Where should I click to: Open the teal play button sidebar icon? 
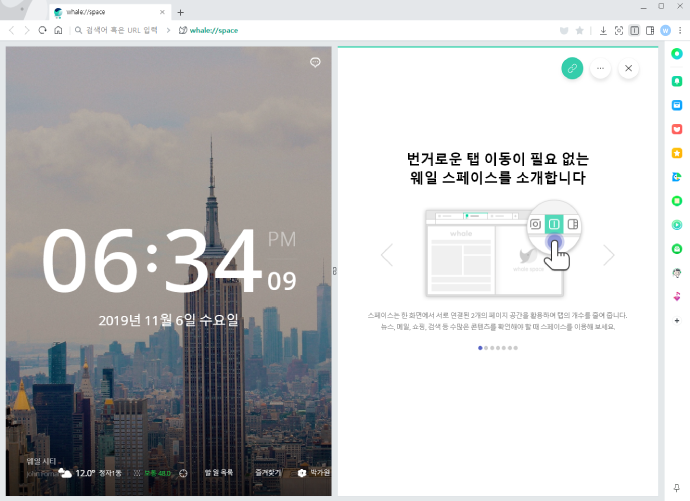[677, 225]
